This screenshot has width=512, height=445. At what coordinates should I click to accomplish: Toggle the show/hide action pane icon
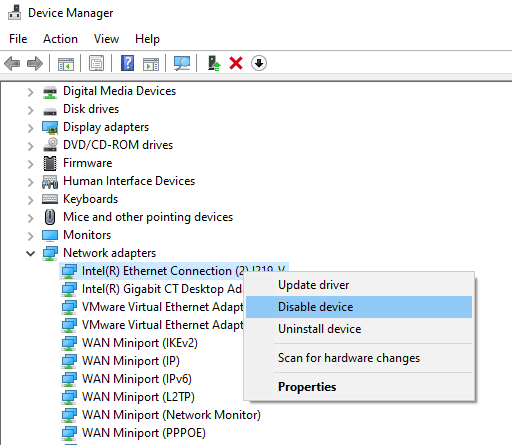click(151, 63)
